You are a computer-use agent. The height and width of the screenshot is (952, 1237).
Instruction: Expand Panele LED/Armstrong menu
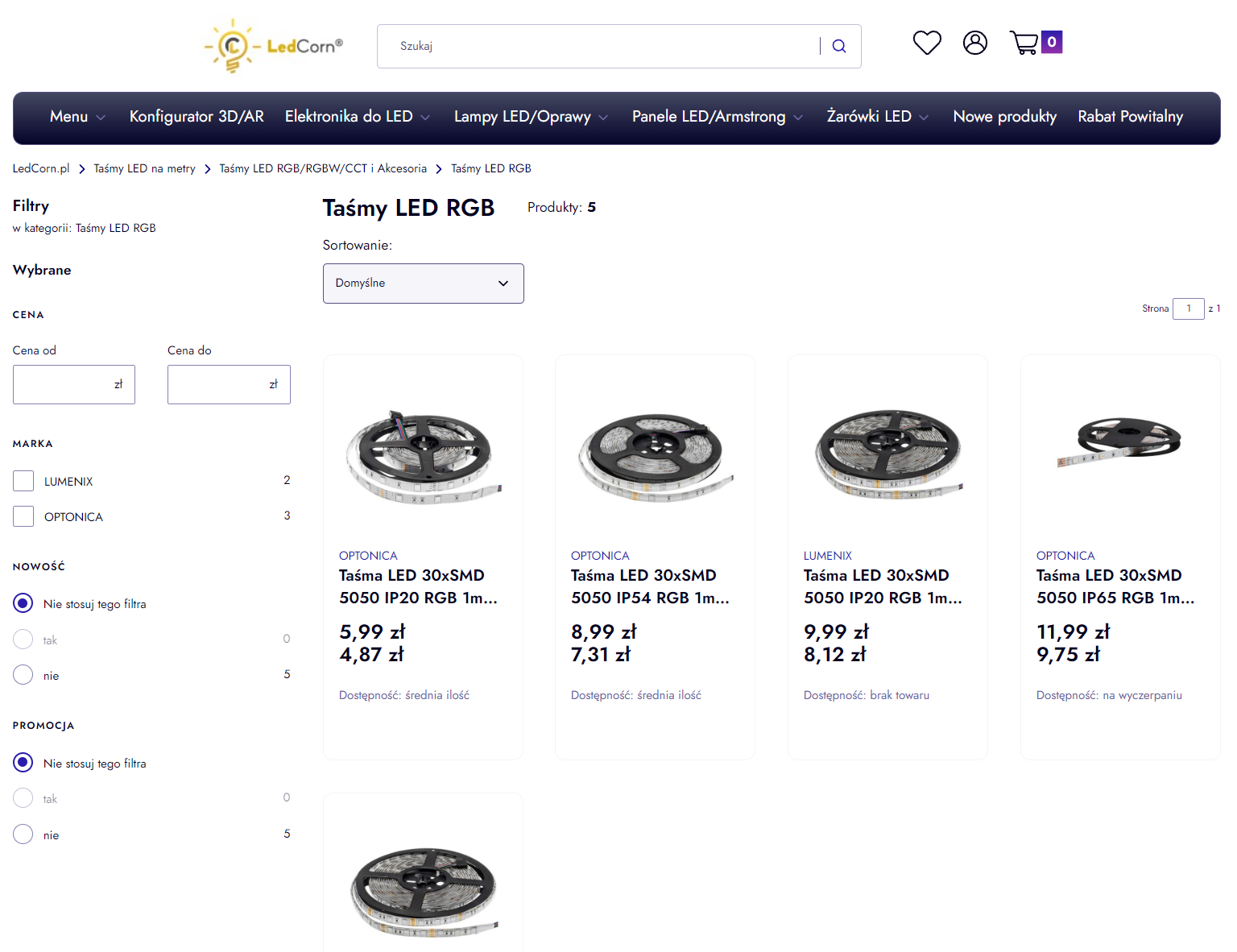click(x=718, y=117)
